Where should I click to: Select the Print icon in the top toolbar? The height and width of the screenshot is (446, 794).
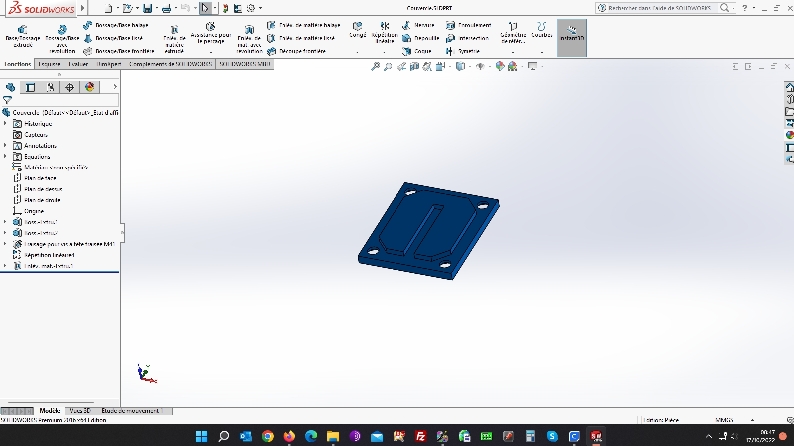[166, 8]
